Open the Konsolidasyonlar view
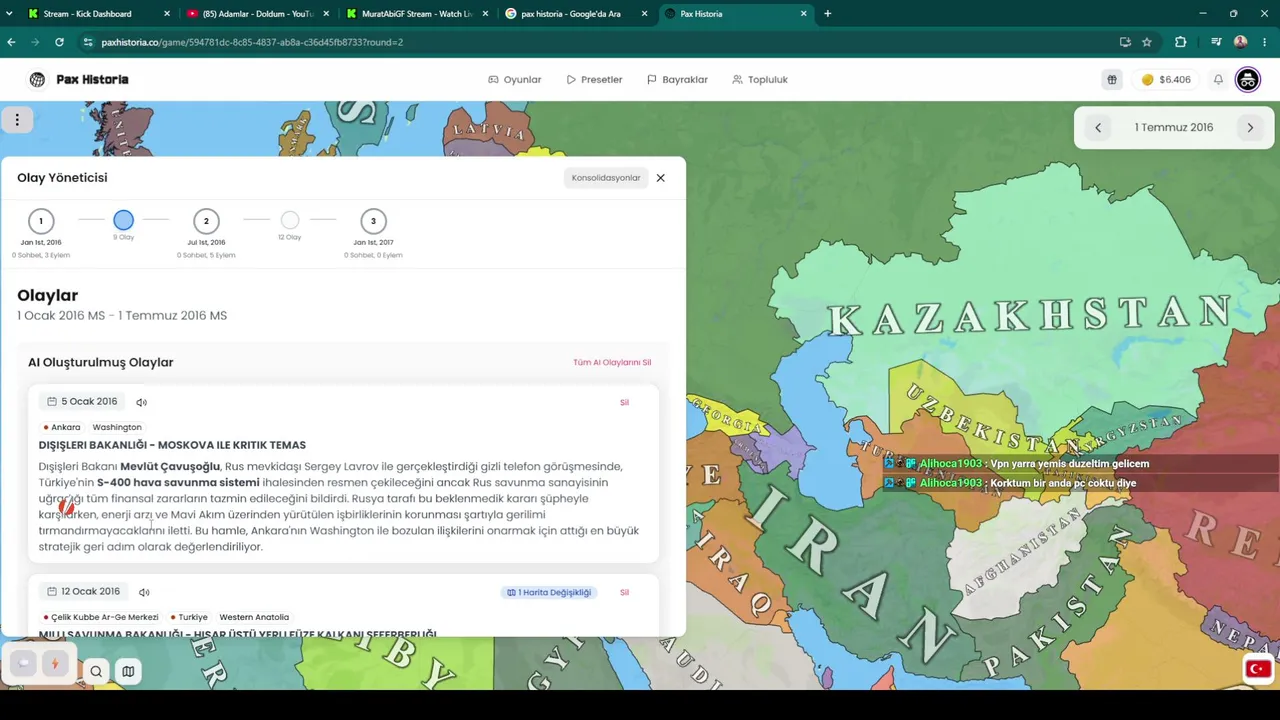The image size is (1280, 720). tap(606, 178)
